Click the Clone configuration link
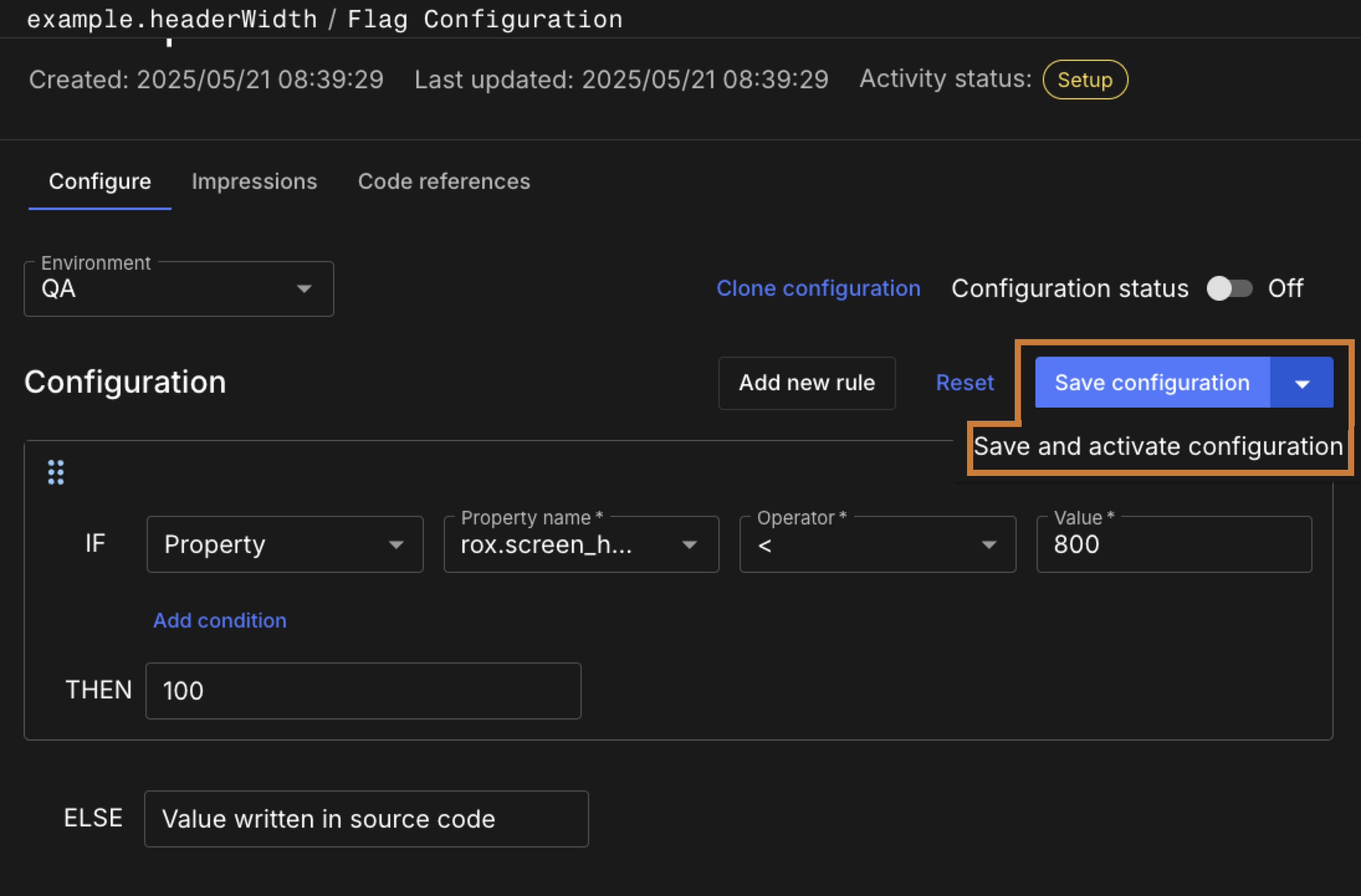1361x896 pixels. pos(818,288)
